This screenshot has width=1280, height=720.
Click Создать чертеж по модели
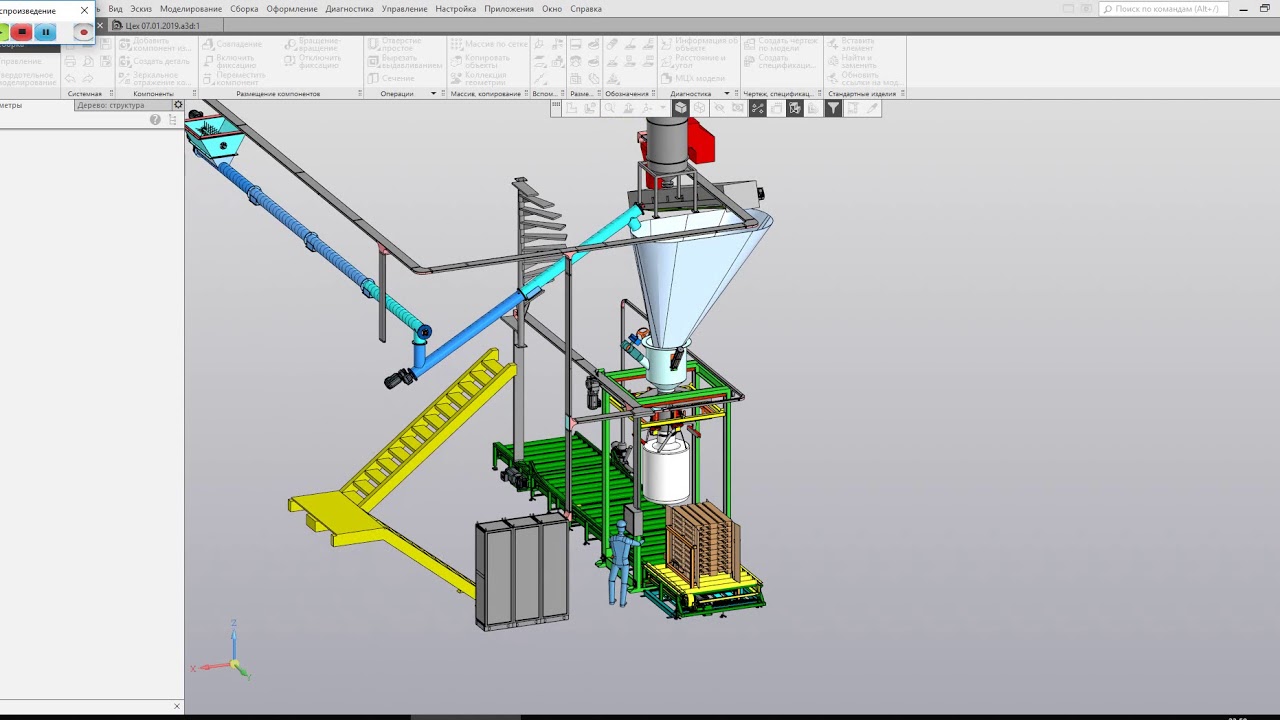point(782,44)
